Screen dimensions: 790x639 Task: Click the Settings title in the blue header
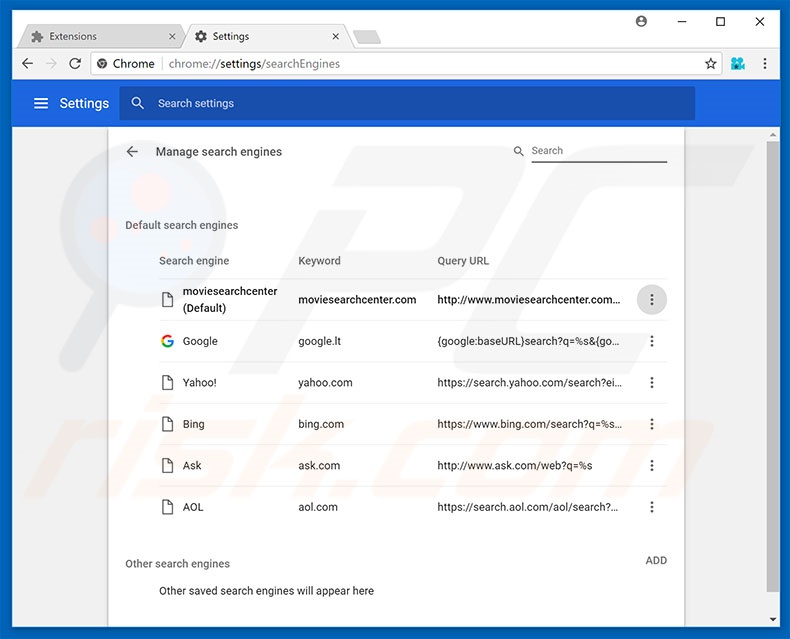click(84, 103)
